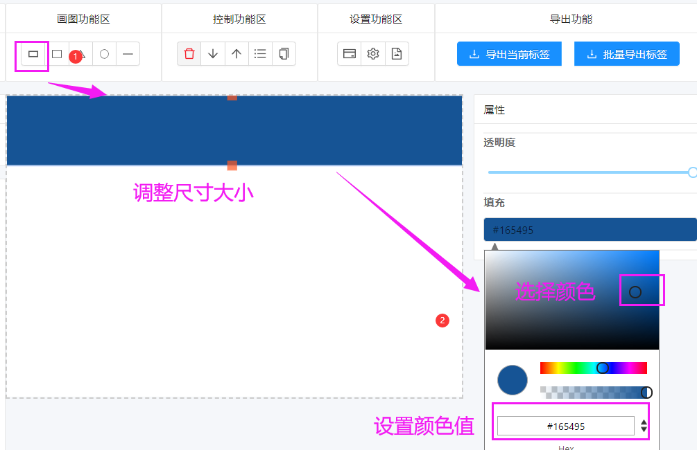Toggle color format with up-down arrows
Viewport: 697px width, 451px height.
[644, 426]
